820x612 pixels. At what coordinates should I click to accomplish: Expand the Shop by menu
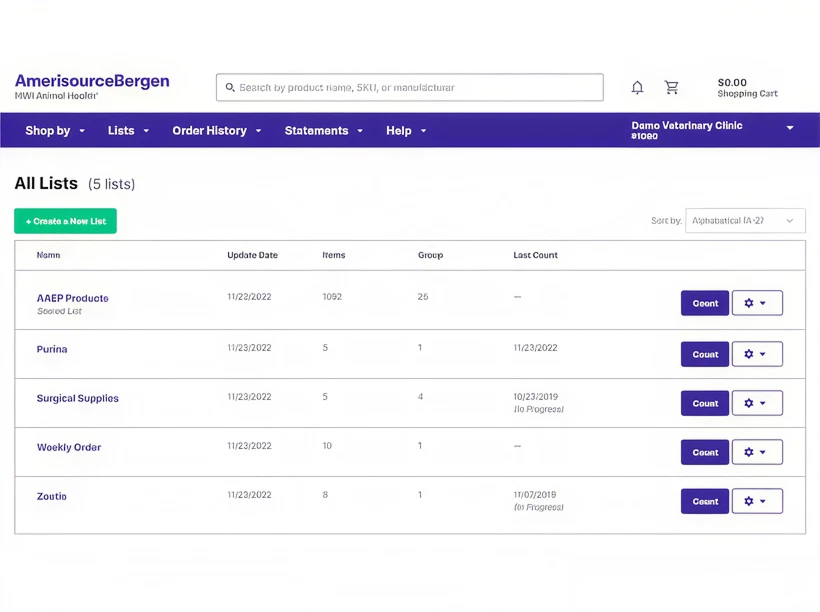55,131
